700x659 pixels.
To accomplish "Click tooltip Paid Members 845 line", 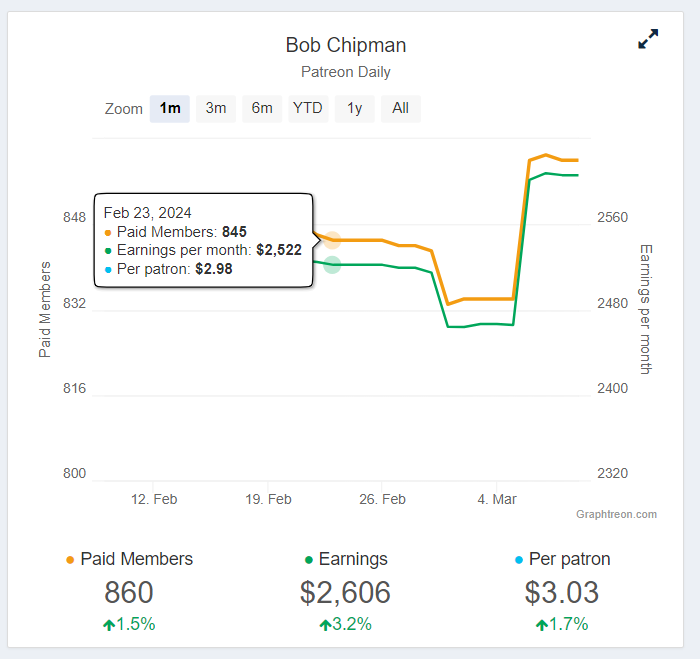I will pyautogui.click(x=175, y=232).
